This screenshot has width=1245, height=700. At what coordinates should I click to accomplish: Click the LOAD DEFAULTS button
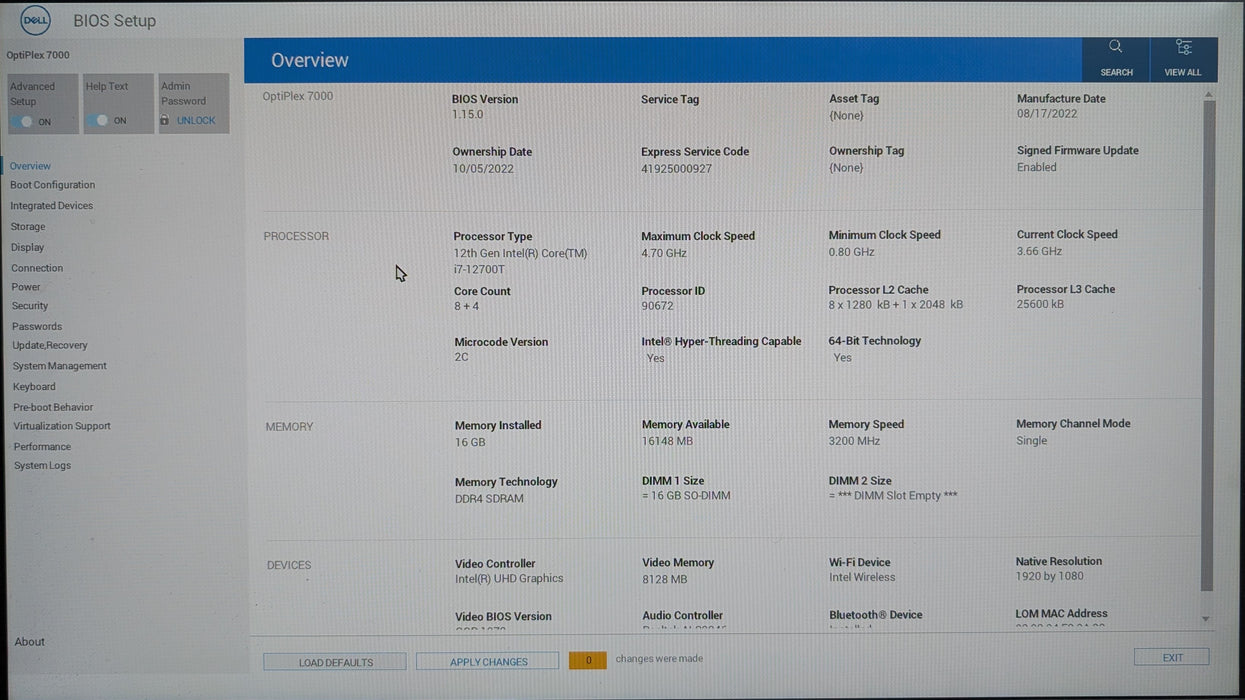coord(335,662)
